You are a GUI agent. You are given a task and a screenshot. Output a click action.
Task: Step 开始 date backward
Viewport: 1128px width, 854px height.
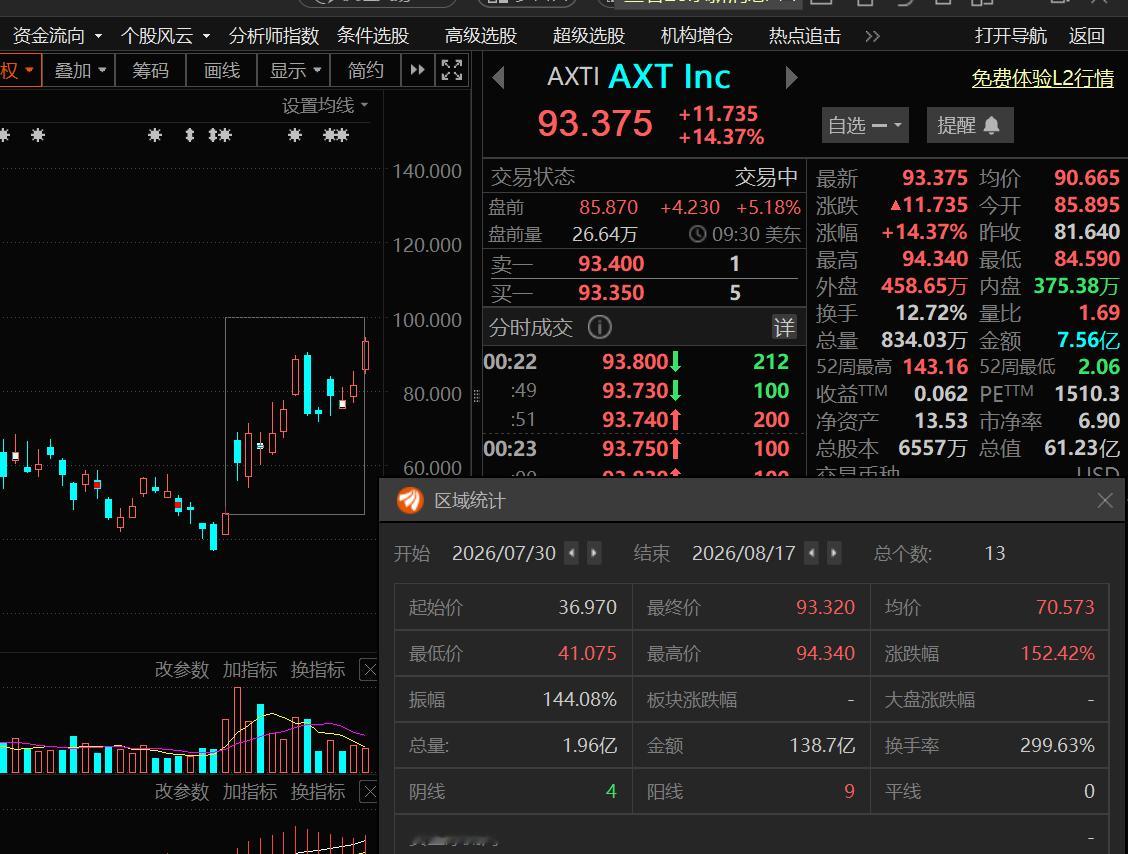click(x=572, y=553)
